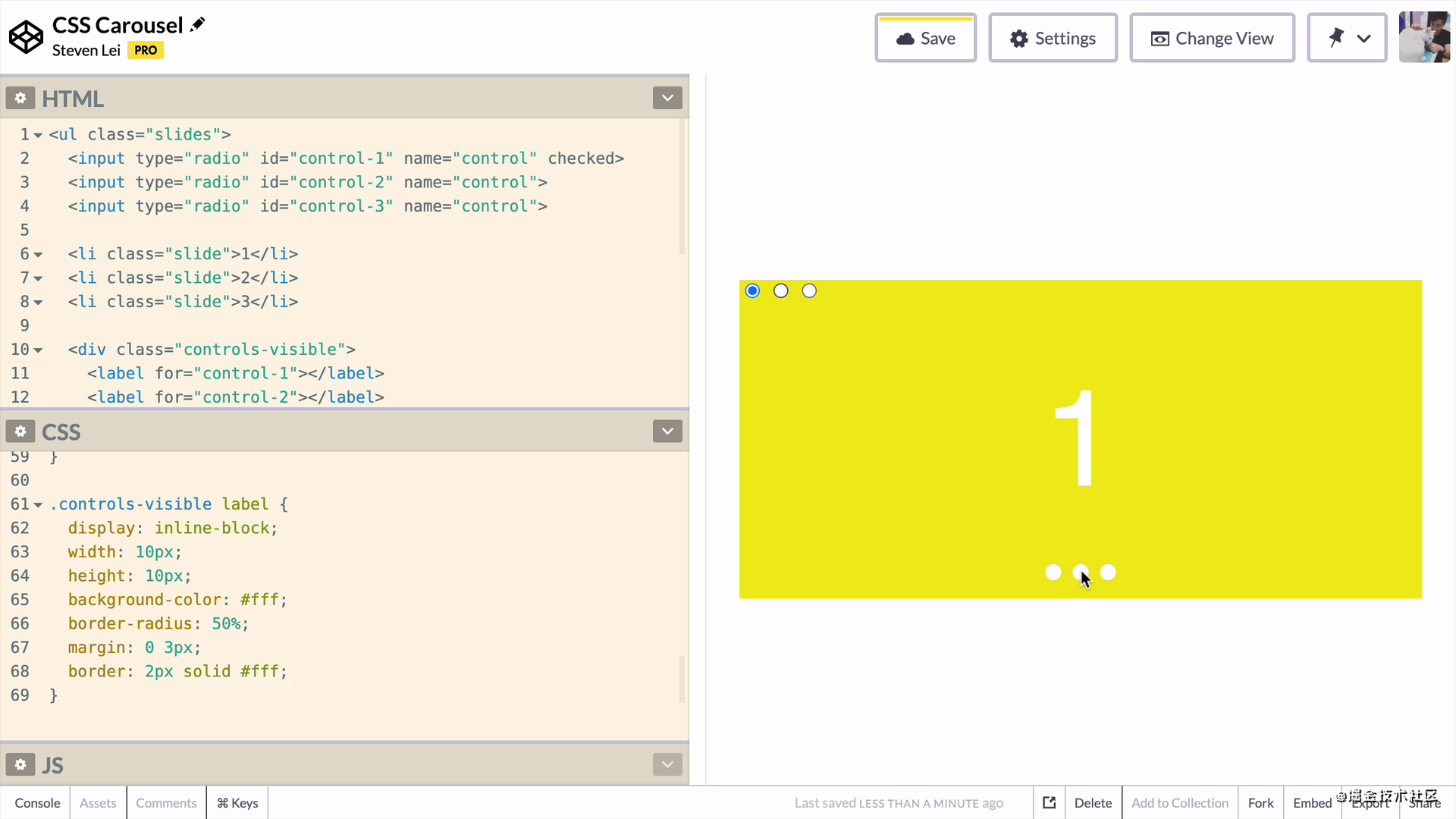Click the Save button

[926, 38]
